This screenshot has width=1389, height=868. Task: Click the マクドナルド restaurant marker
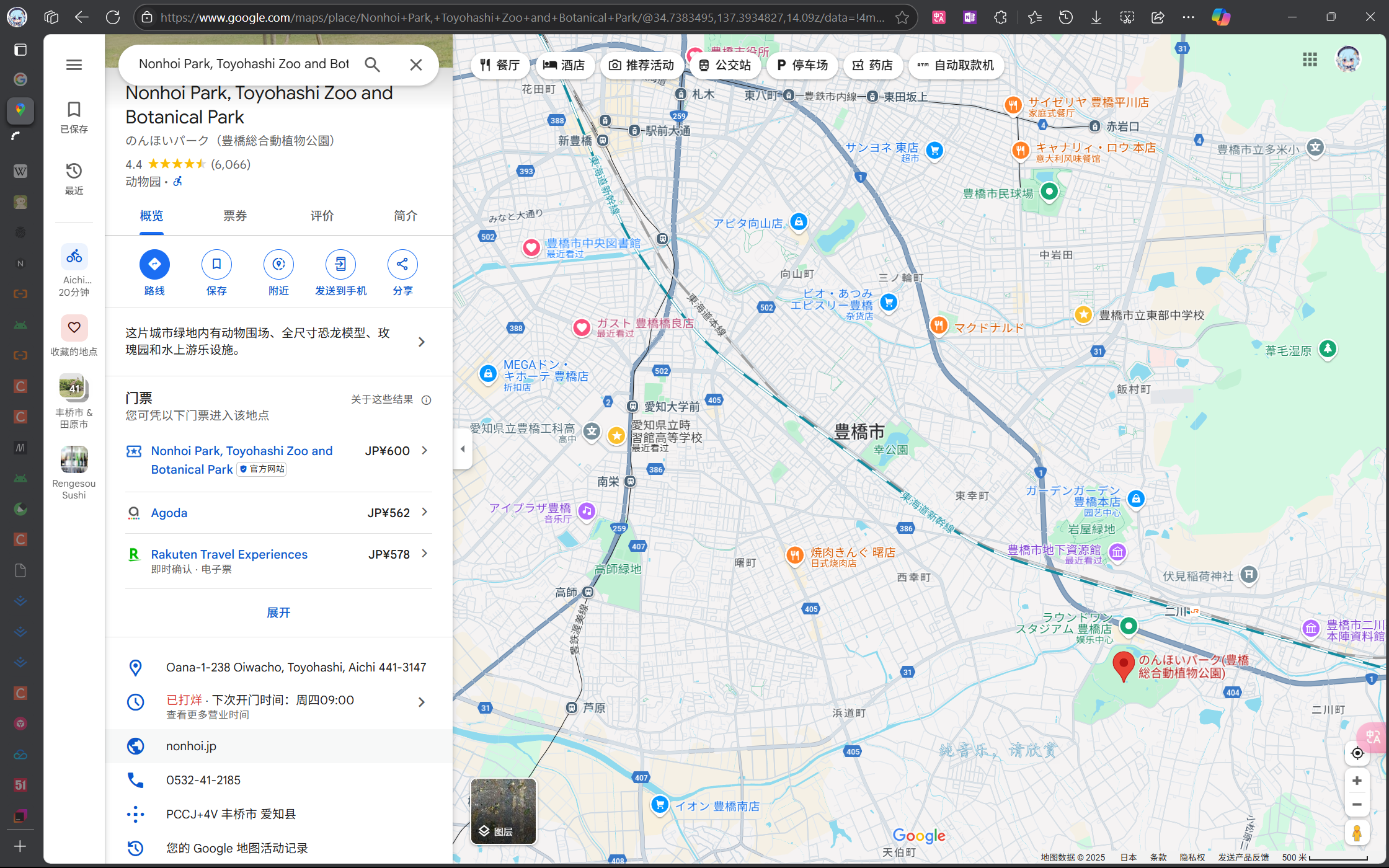pyautogui.click(x=939, y=326)
